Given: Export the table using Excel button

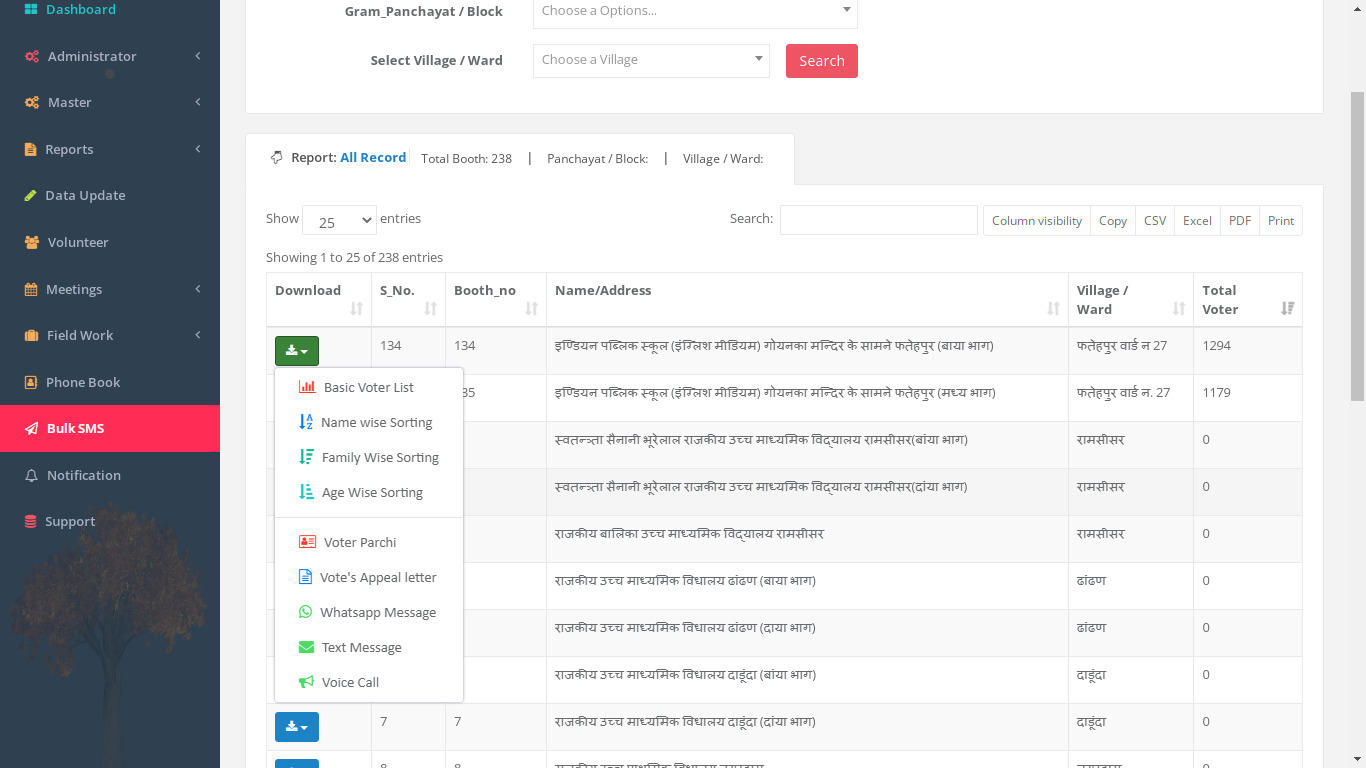Looking at the screenshot, I should 1197,221.
